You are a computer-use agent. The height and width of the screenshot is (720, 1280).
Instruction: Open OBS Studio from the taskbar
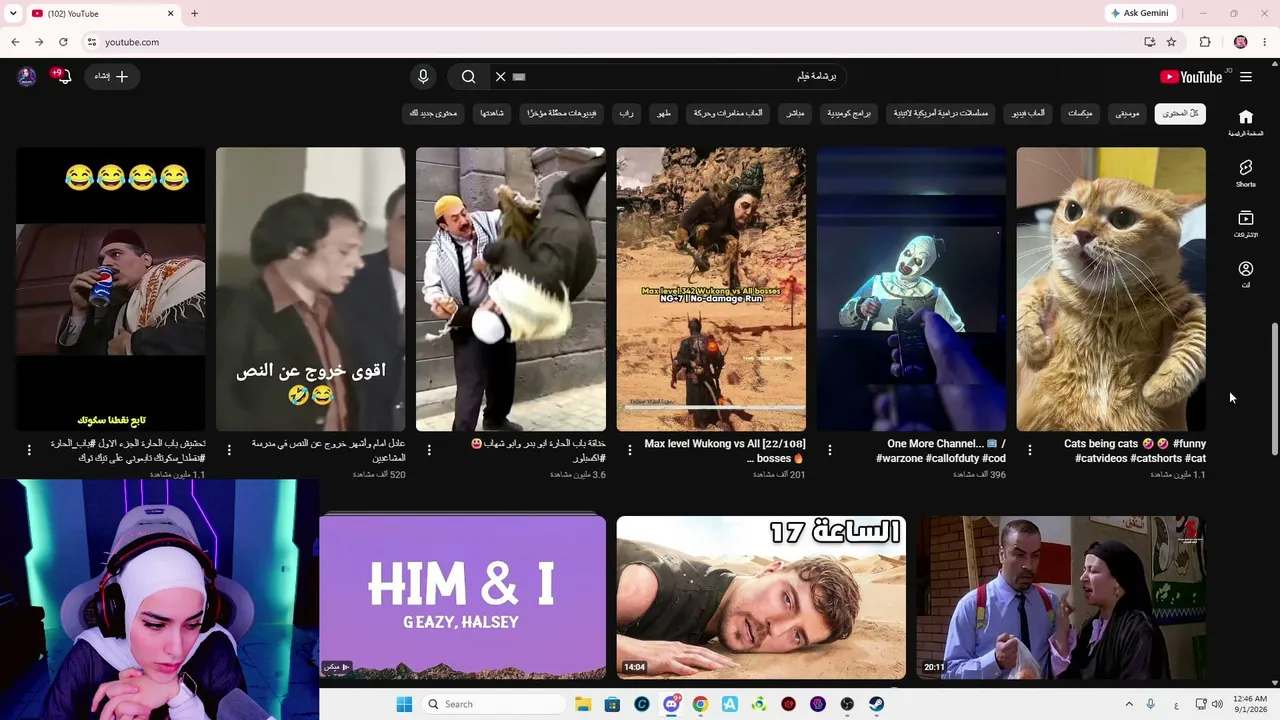point(847,704)
